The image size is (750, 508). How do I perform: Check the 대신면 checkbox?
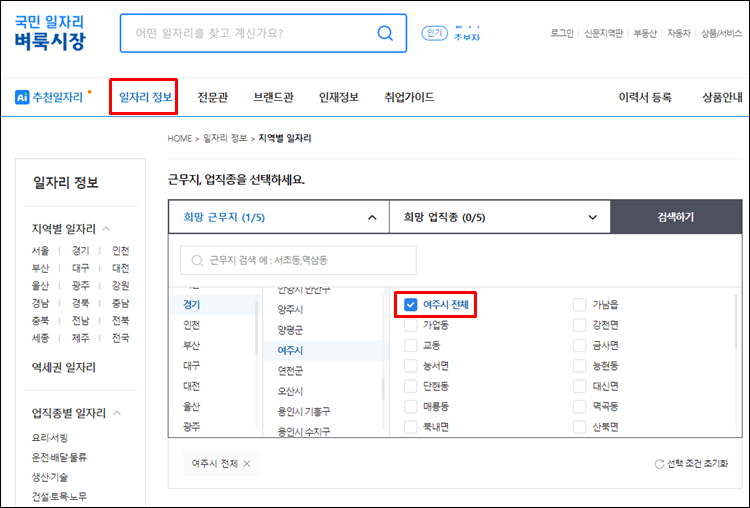coord(579,386)
